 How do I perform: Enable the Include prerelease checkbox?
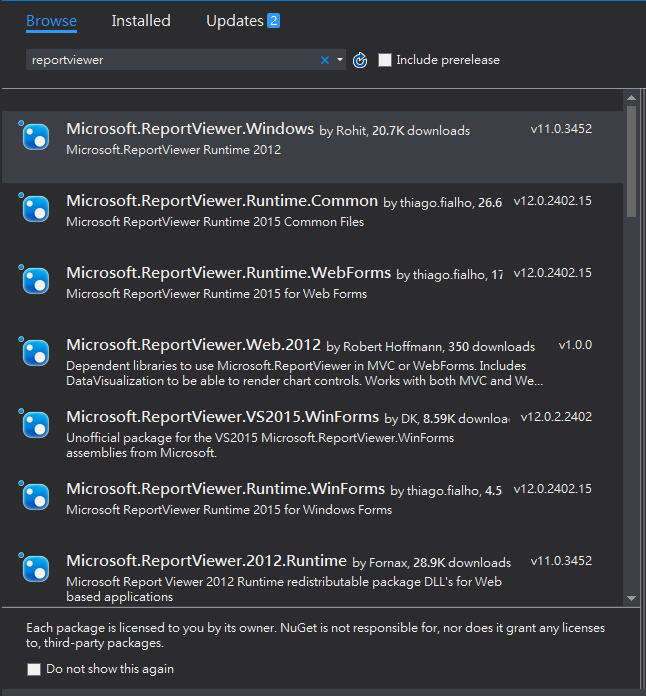click(x=385, y=60)
